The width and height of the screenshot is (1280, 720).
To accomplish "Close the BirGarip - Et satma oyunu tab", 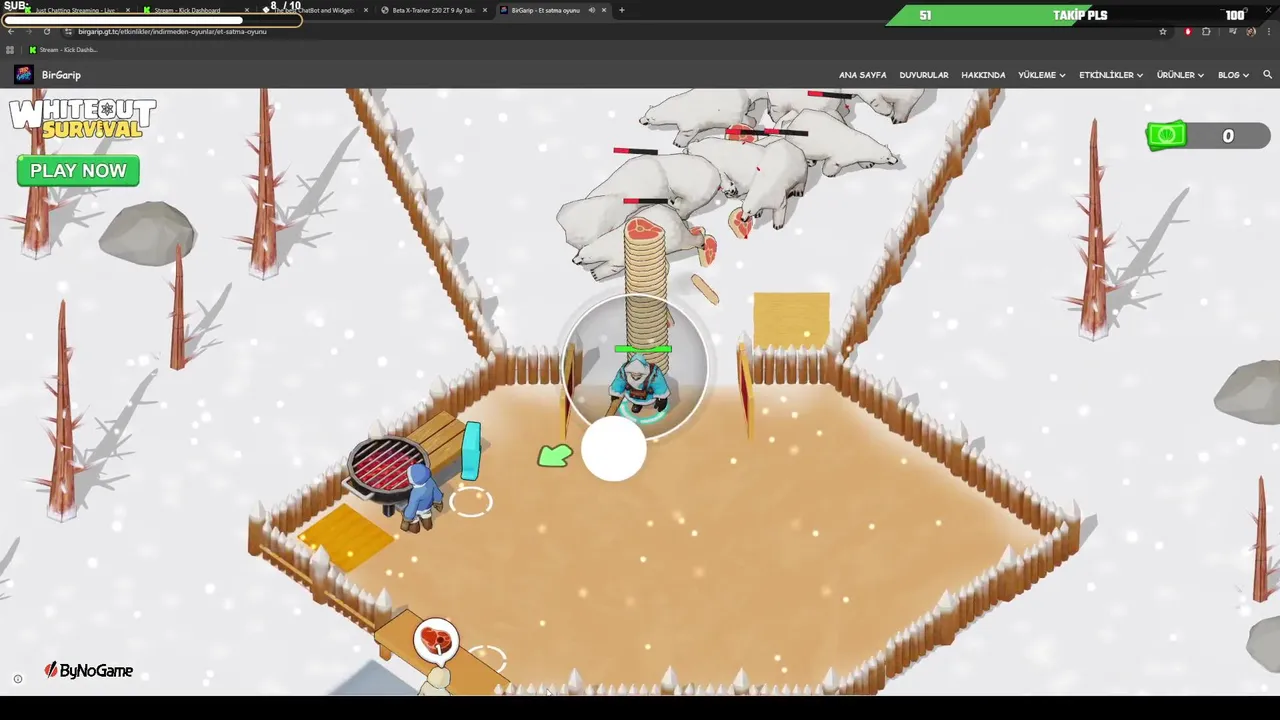I will pos(604,10).
